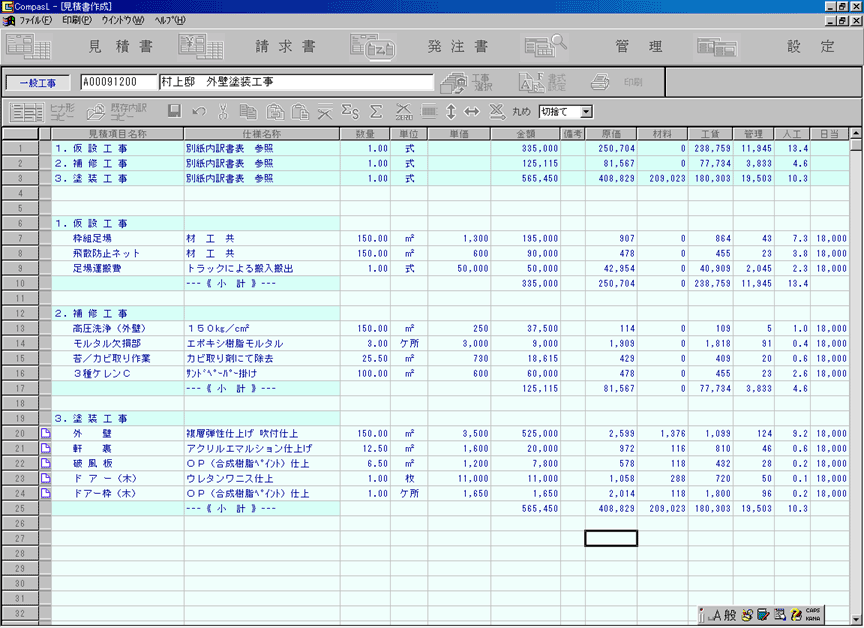Click the 仕様名称 column header
Viewport: 864px width, 628px height.
(x=262, y=134)
